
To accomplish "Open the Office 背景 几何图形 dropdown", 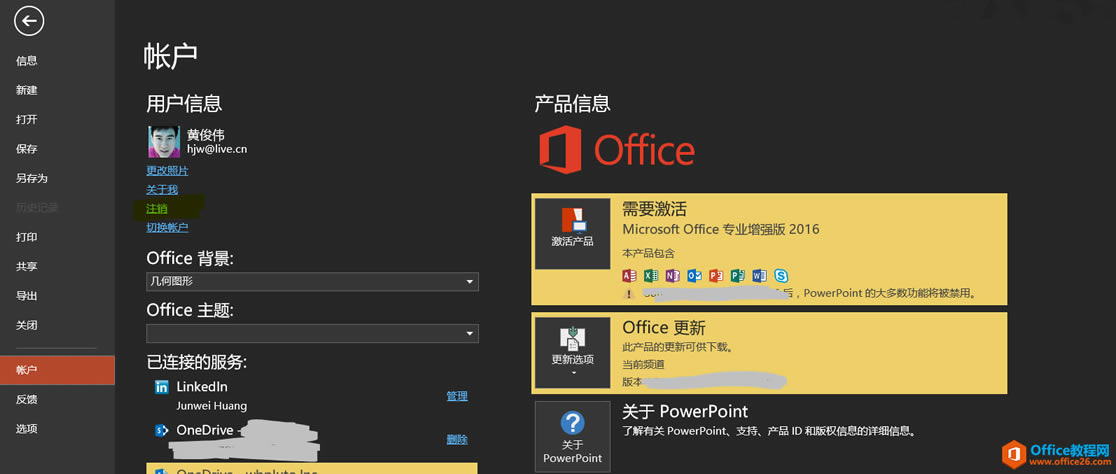I will click(312, 281).
